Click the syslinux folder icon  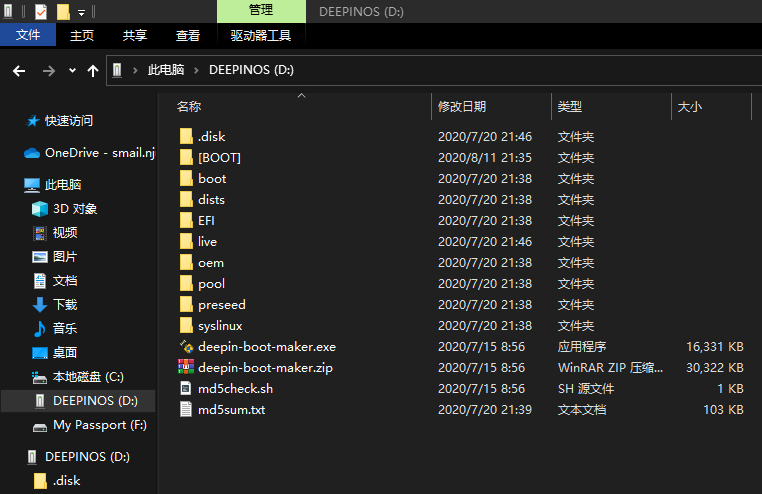click(x=186, y=325)
